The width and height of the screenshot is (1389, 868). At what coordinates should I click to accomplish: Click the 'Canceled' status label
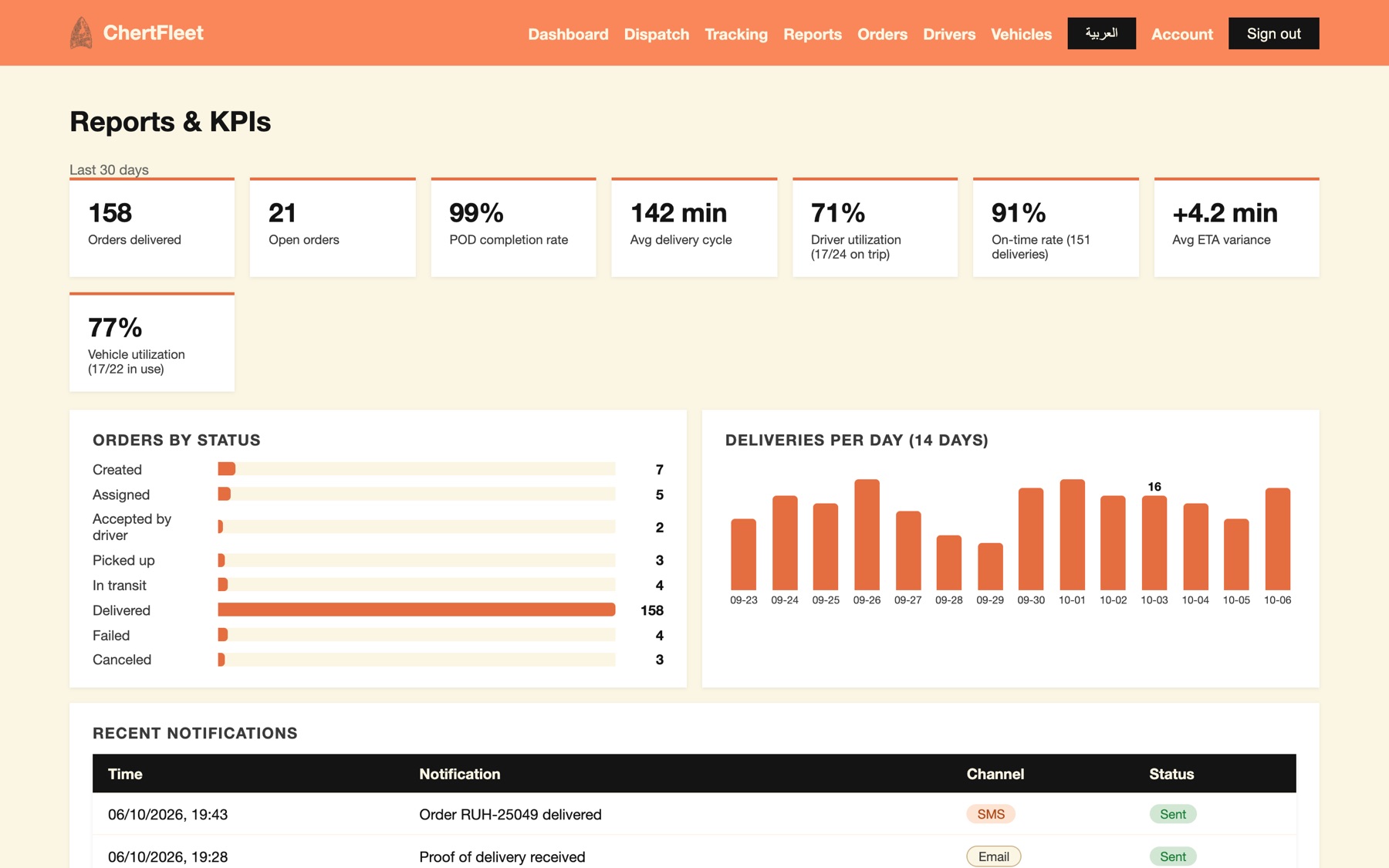pyautogui.click(x=122, y=660)
